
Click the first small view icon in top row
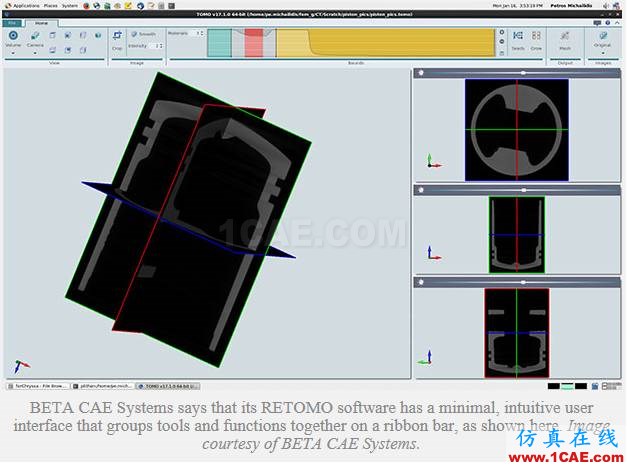point(52,35)
